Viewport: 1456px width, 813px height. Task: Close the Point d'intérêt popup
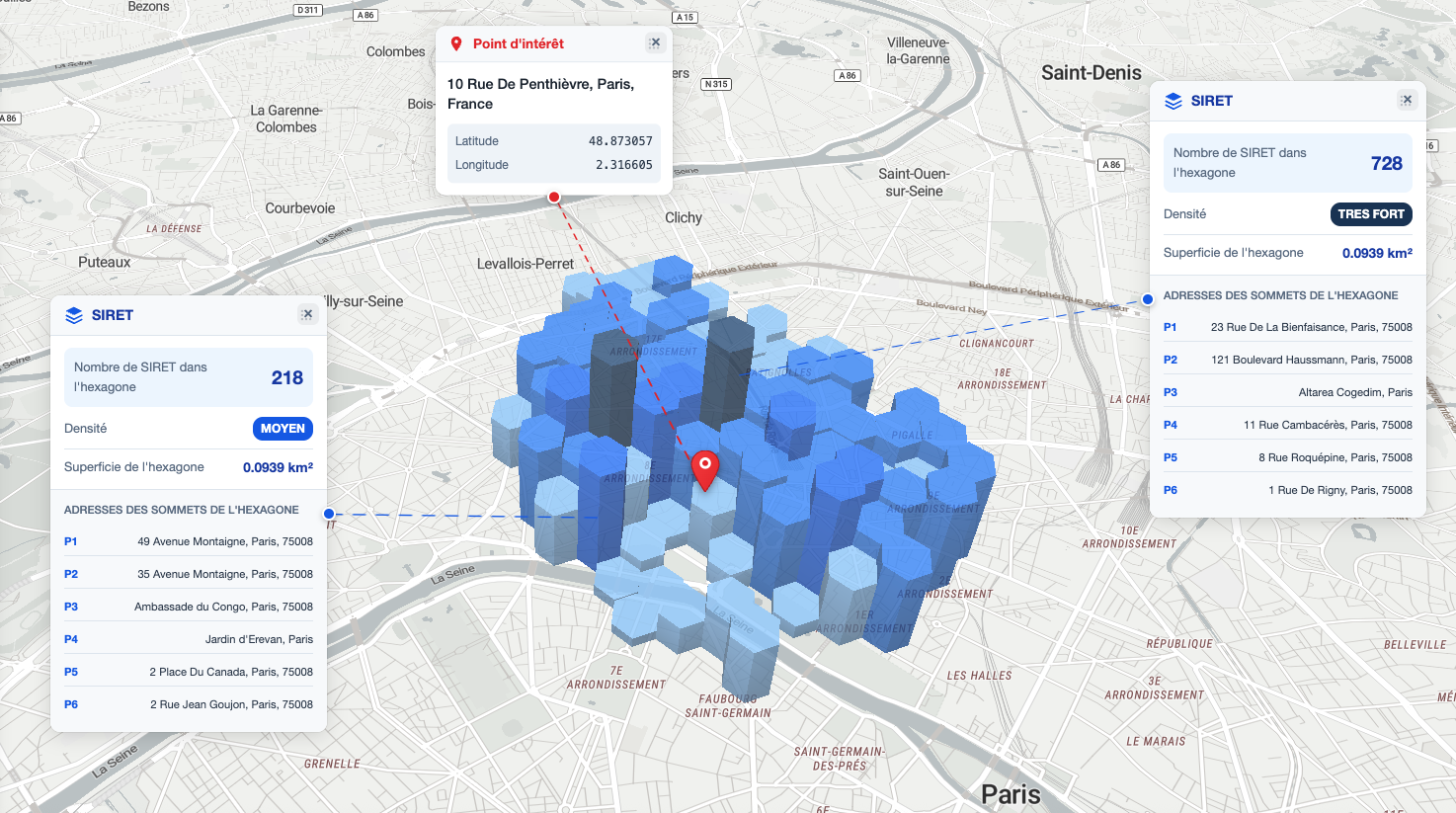[655, 42]
